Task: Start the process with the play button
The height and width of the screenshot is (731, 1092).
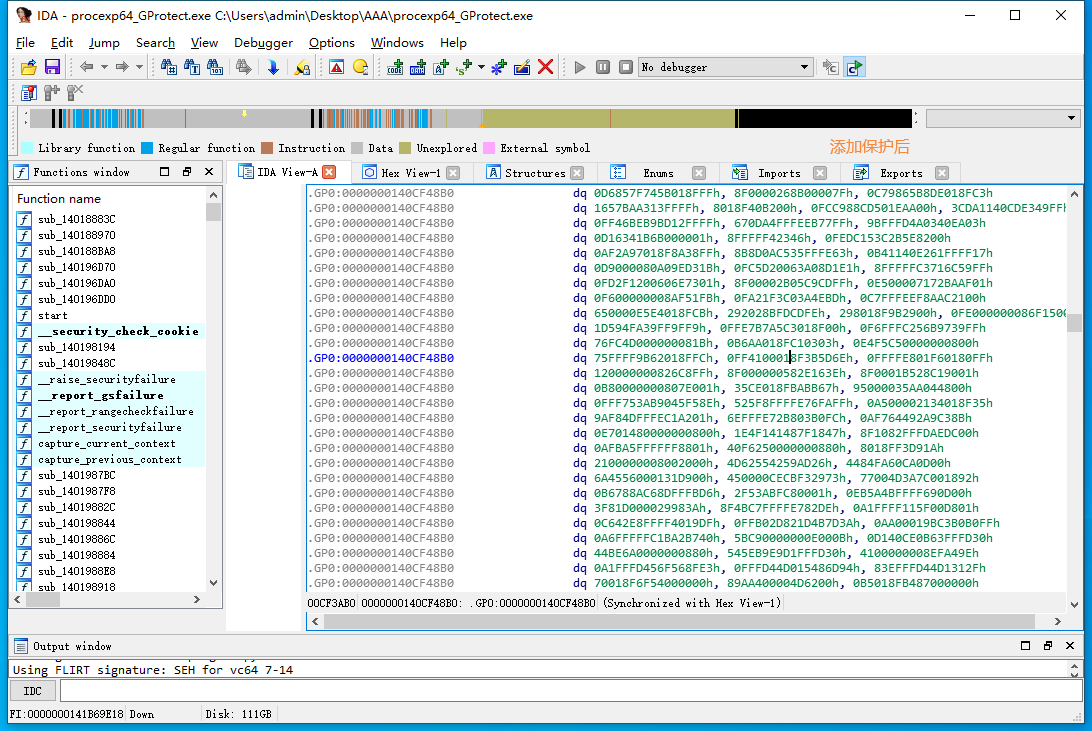Action: tap(579, 68)
